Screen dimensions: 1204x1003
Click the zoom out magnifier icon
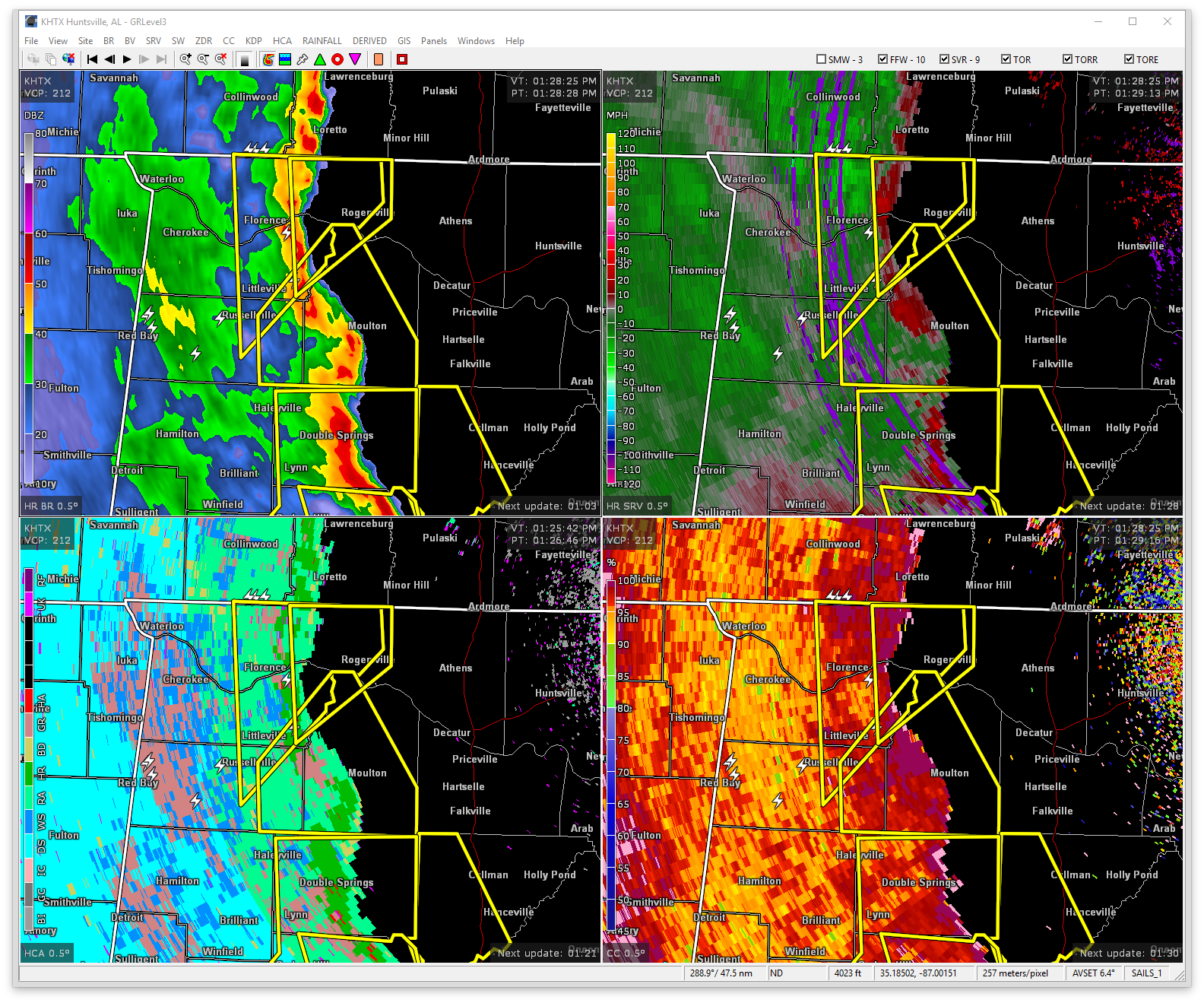click(x=203, y=59)
